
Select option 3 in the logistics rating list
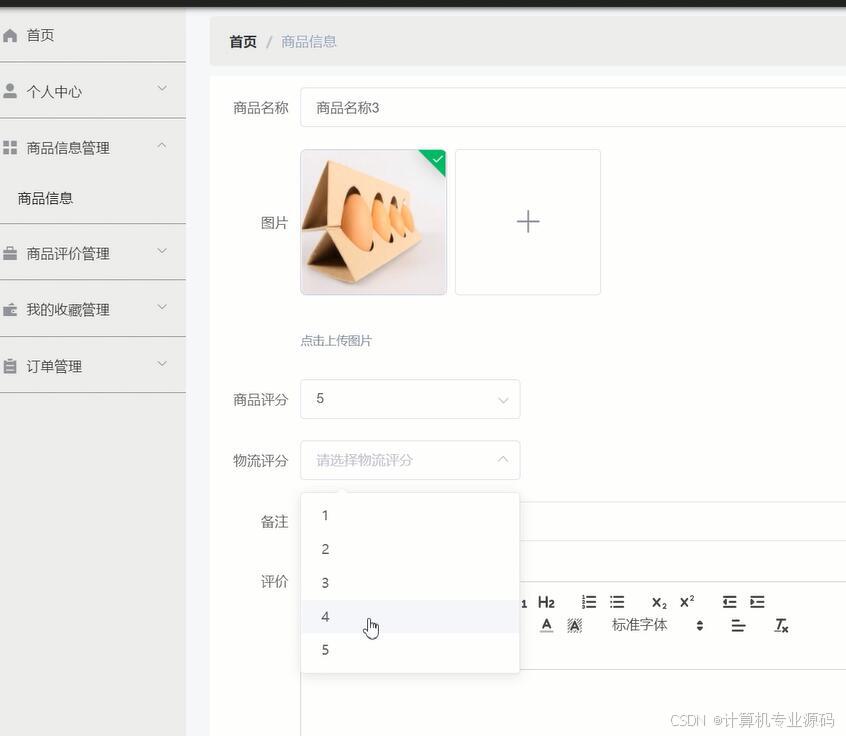[410, 583]
